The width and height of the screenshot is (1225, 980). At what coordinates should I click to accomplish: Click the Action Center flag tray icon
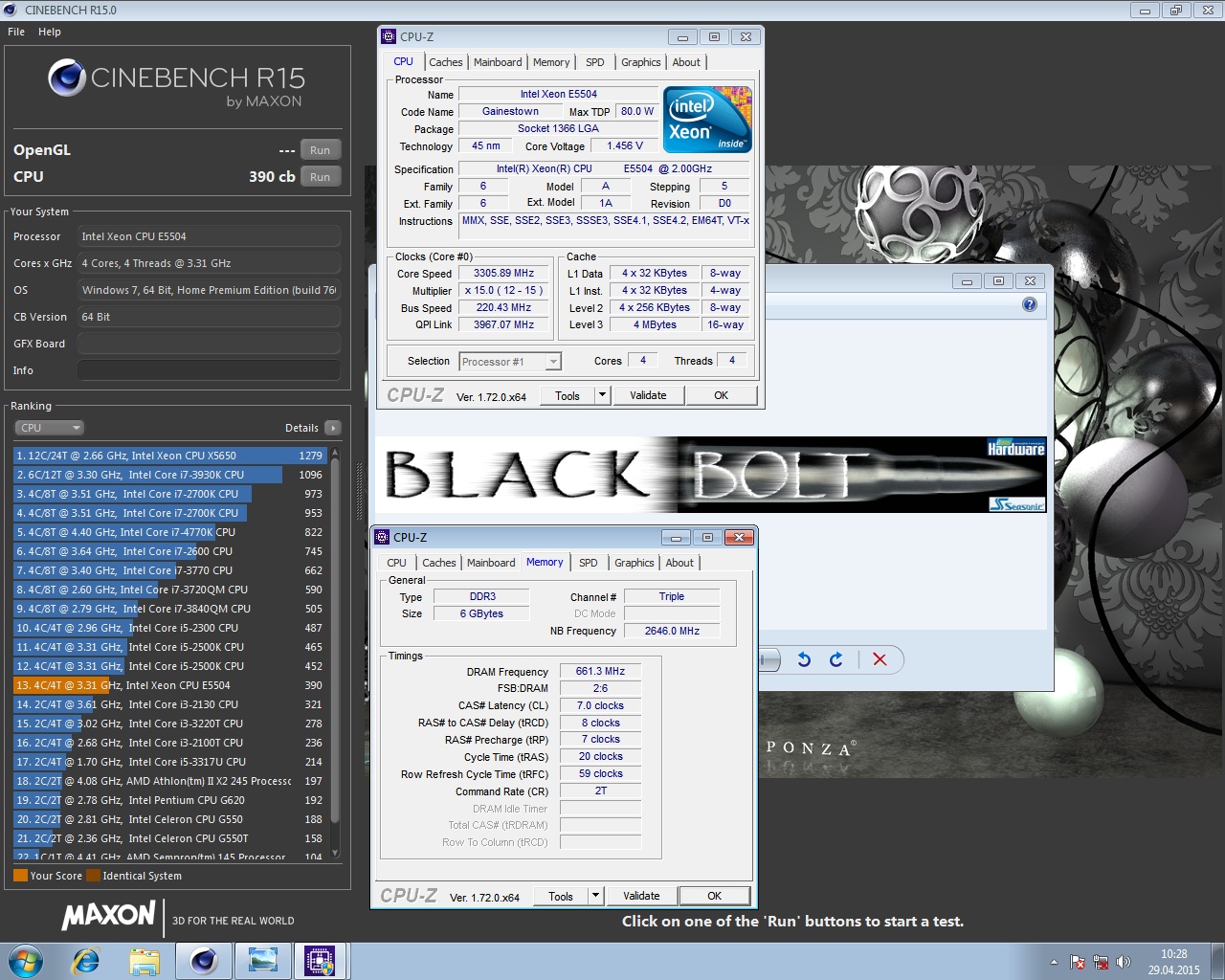pyautogui.click(x=1078, y=962)
